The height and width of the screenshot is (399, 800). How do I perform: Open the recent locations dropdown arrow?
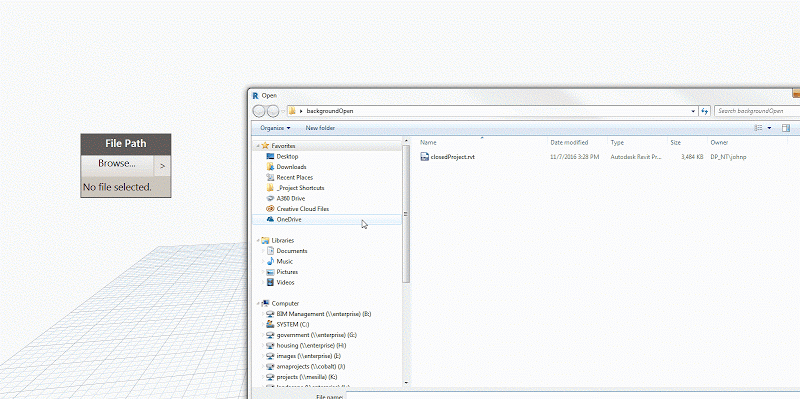[x=283, y=111]
